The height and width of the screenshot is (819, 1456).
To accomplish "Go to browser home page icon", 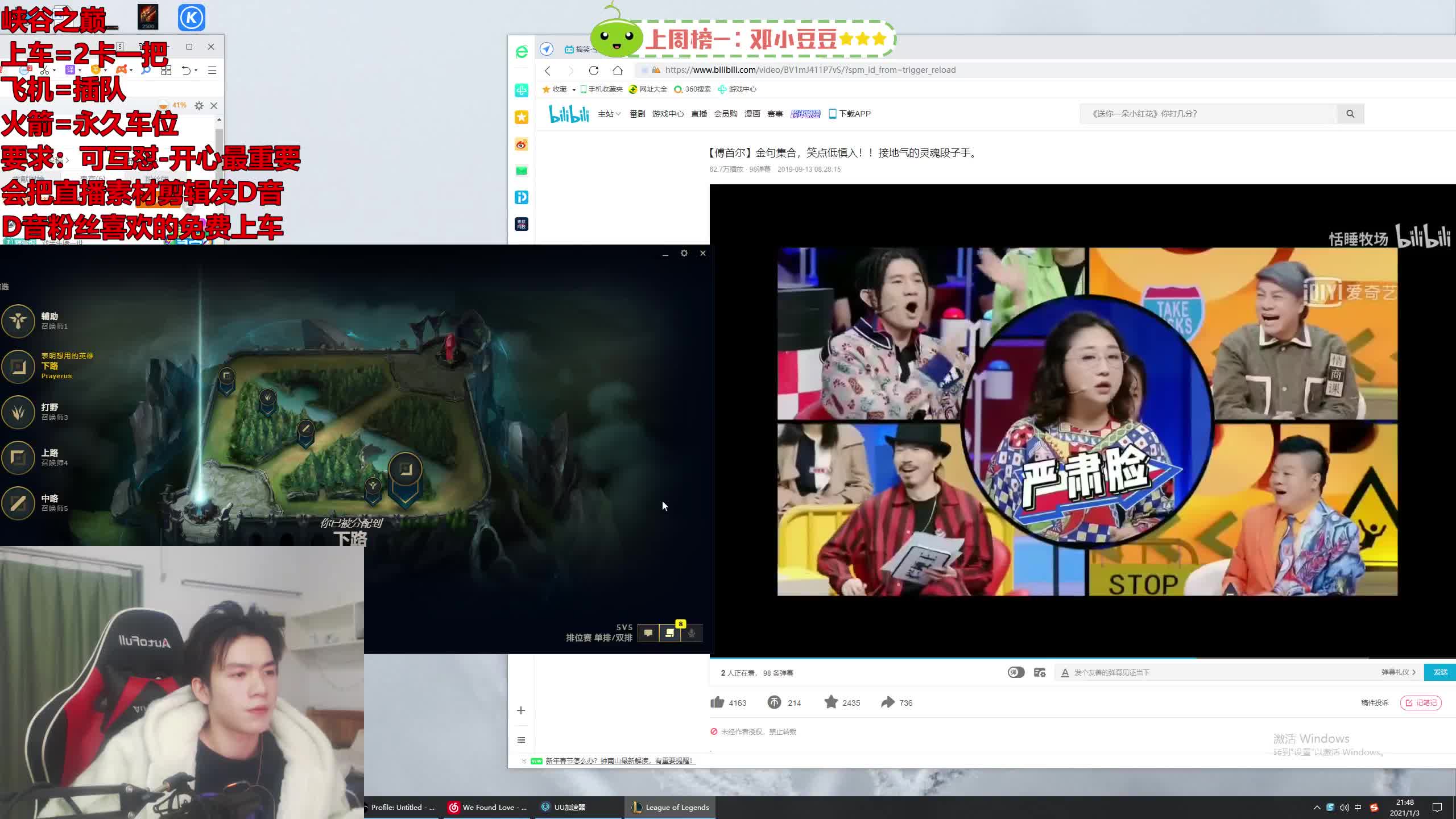I will point(618,71).
